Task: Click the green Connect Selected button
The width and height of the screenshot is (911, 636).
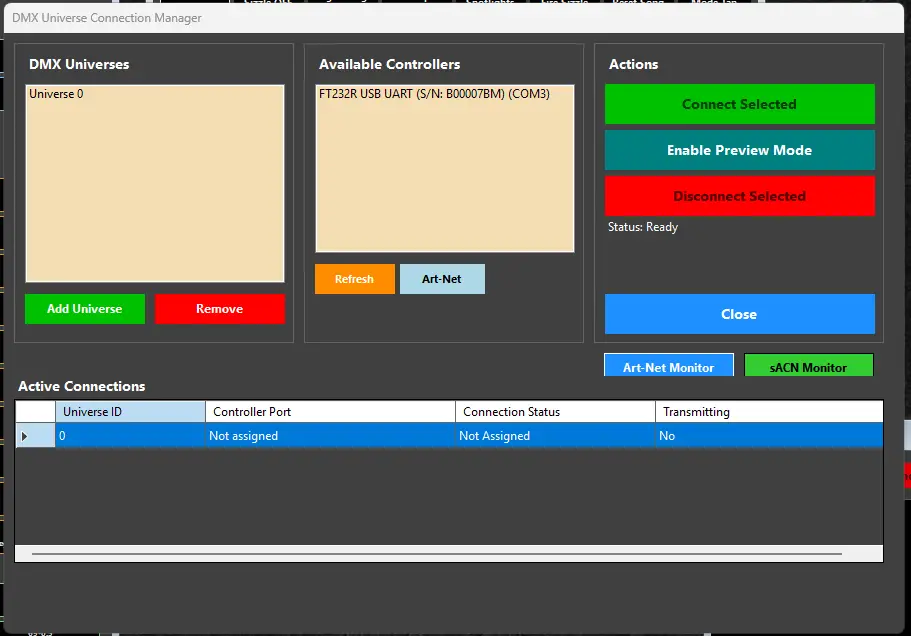Action: click(739, 104)
